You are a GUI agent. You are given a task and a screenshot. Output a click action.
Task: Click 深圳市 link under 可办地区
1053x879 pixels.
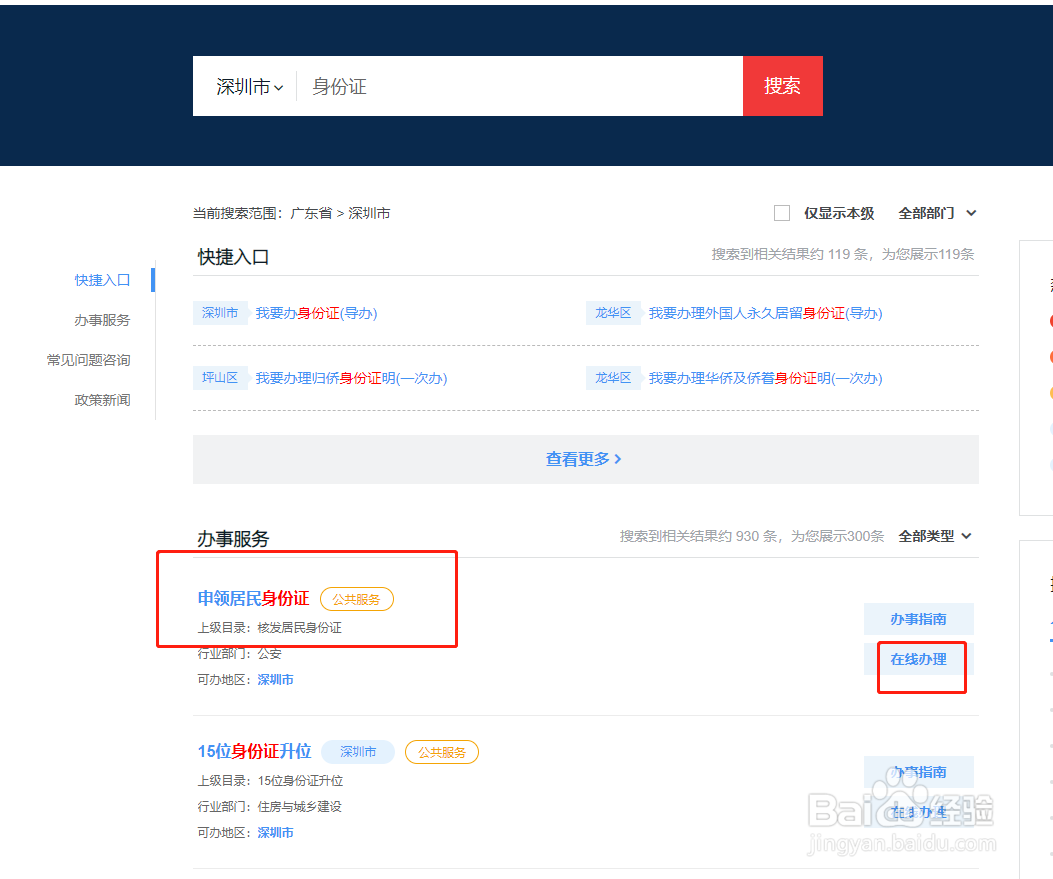(275, 679)
